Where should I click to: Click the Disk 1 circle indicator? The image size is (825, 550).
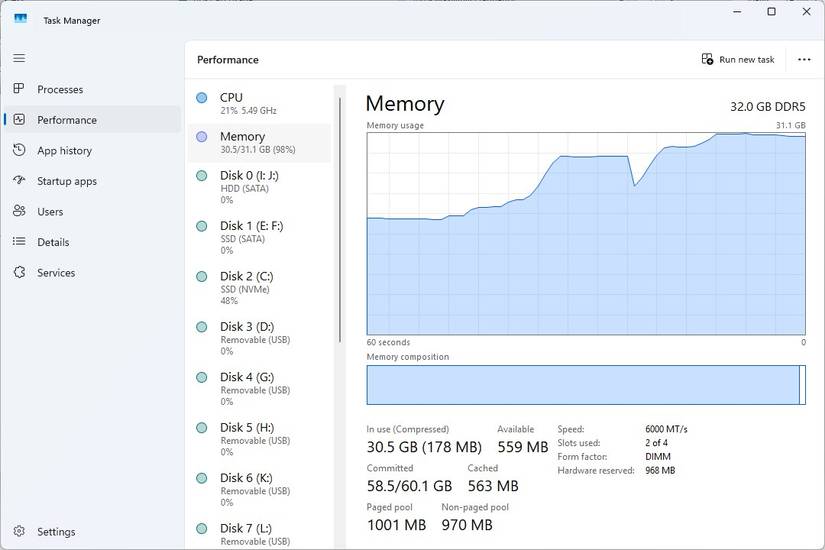(202, 226)
